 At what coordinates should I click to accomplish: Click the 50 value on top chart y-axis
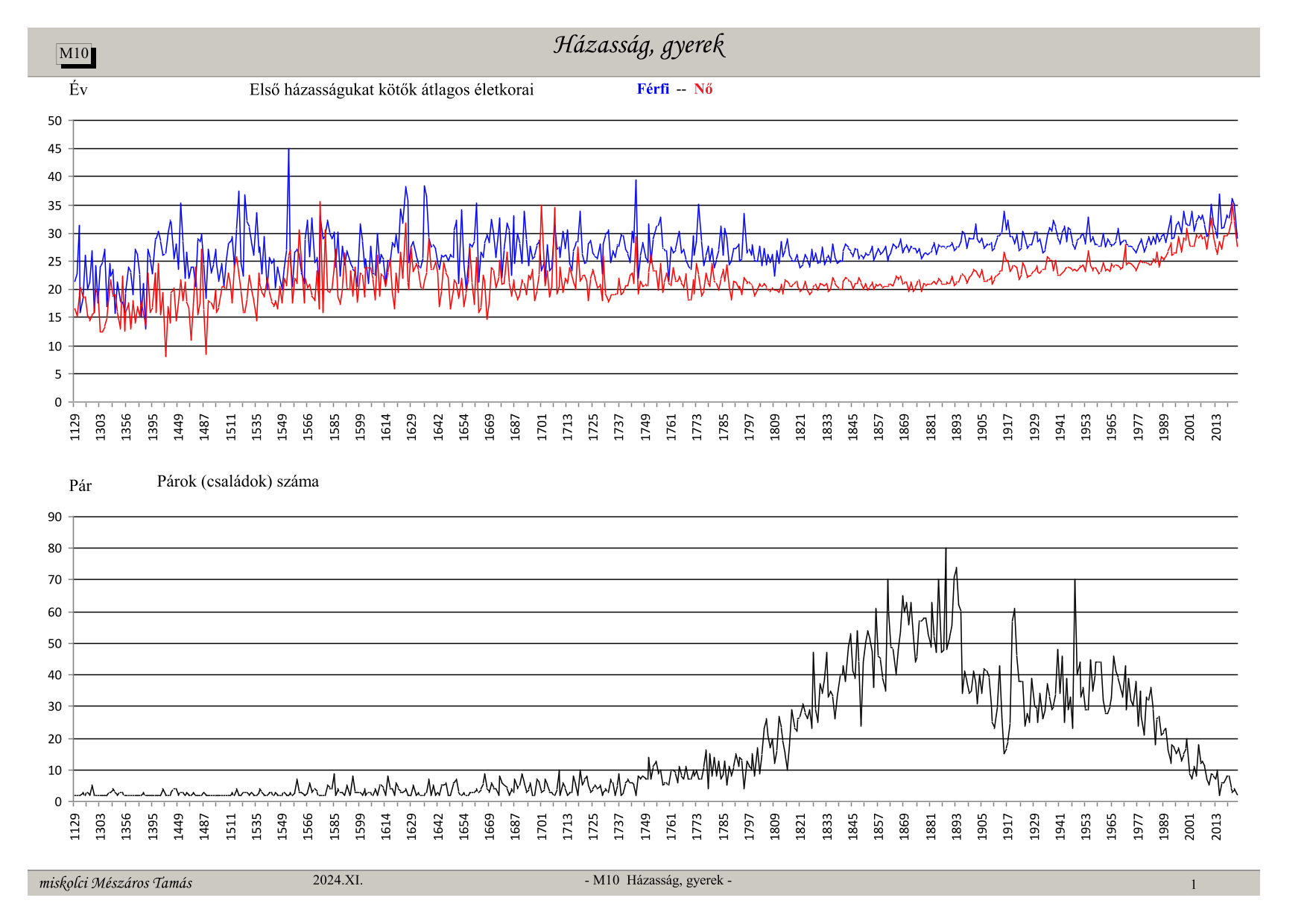55,121
